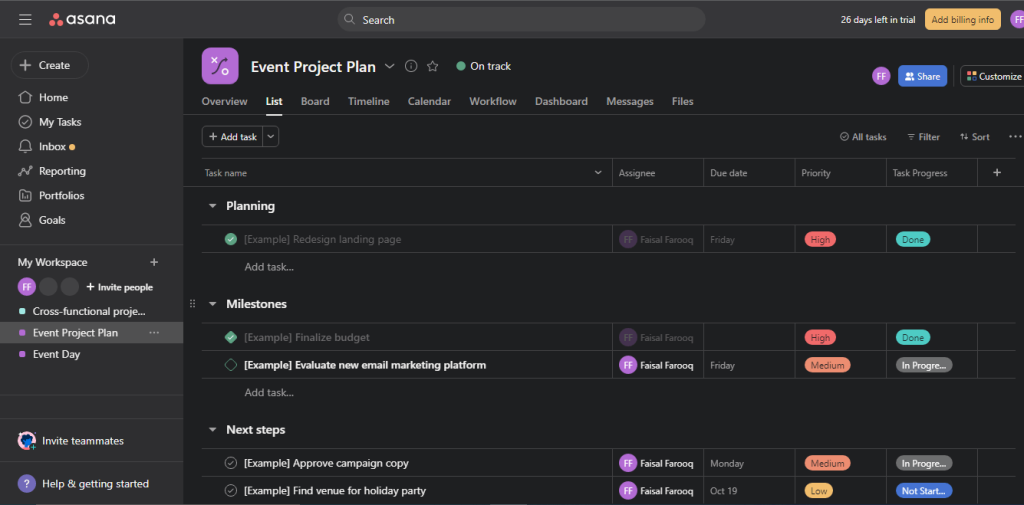Image resolution: width=1024 pixels, height=505 pixels.
Task: Click Add task... under Planning section
Action: (269, 267)
